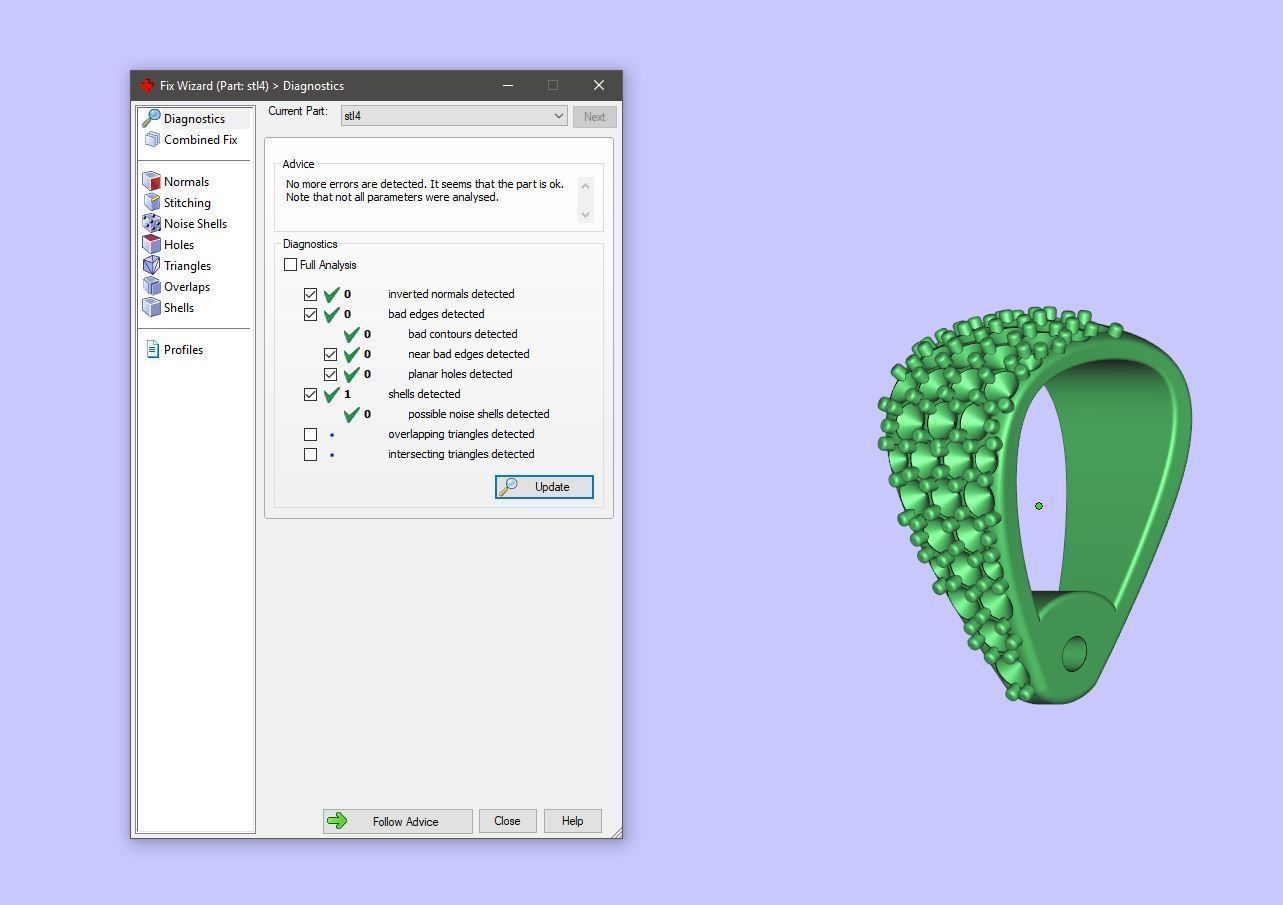This screenshot has width=1283, height=905.
Task: Uncheck shells detected checkbox
Action: pyautogui.click(x=310, y=394)
